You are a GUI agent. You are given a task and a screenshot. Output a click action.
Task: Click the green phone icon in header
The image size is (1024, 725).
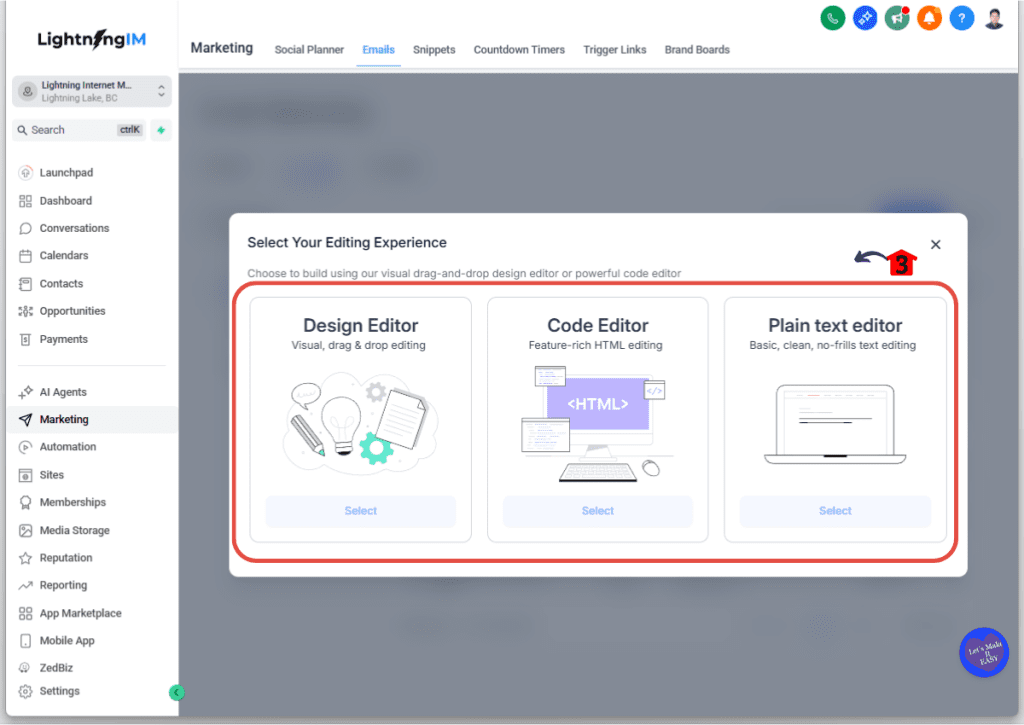click(x=832, y=18)
